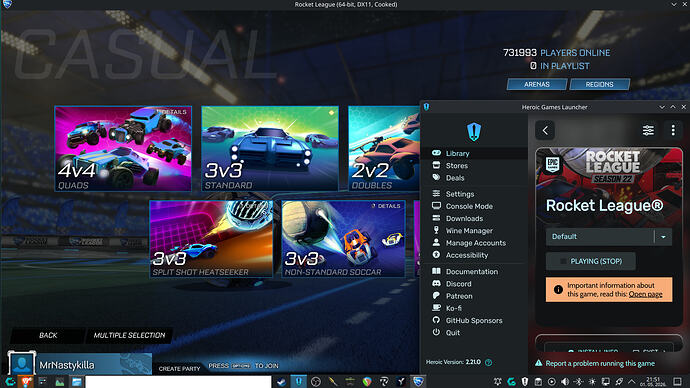Click the white taskbar search field
This screenshot has height=388, width=690.
[x=178, y=381]
